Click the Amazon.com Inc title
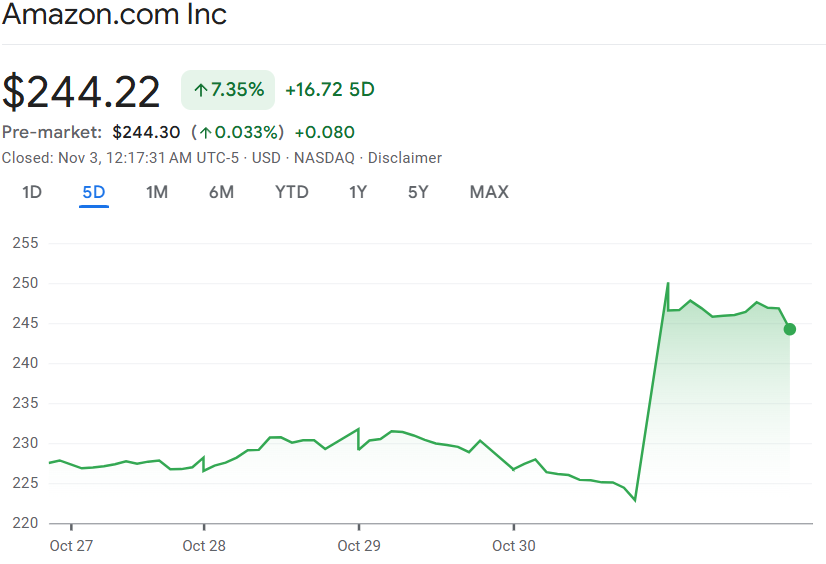 [114, 16]
